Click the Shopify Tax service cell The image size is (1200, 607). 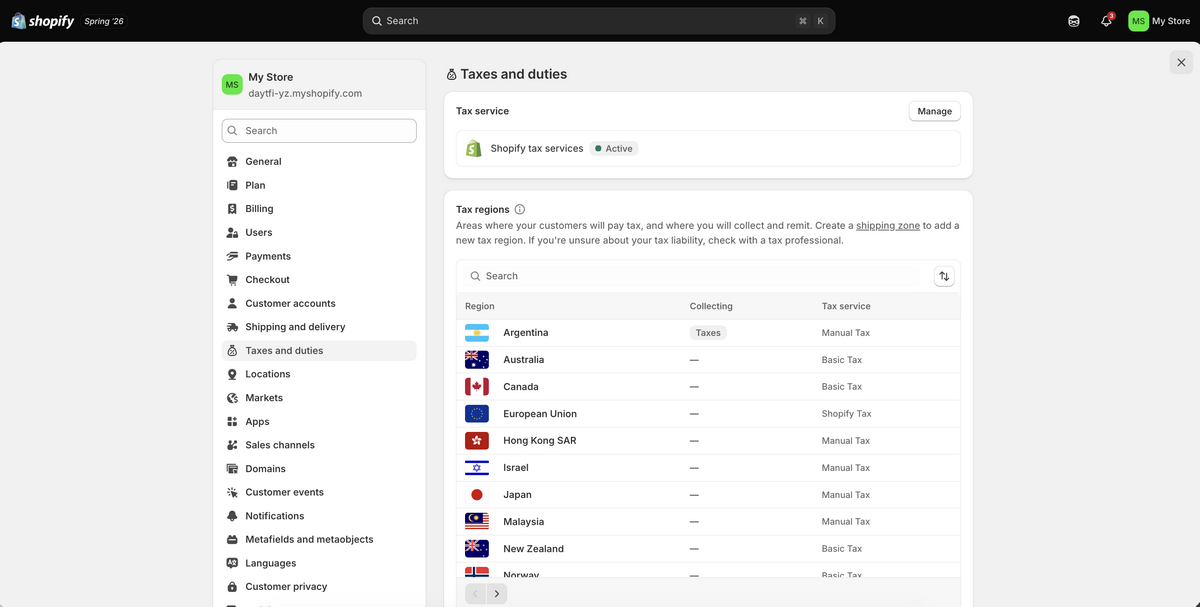[x=846, y=414]
